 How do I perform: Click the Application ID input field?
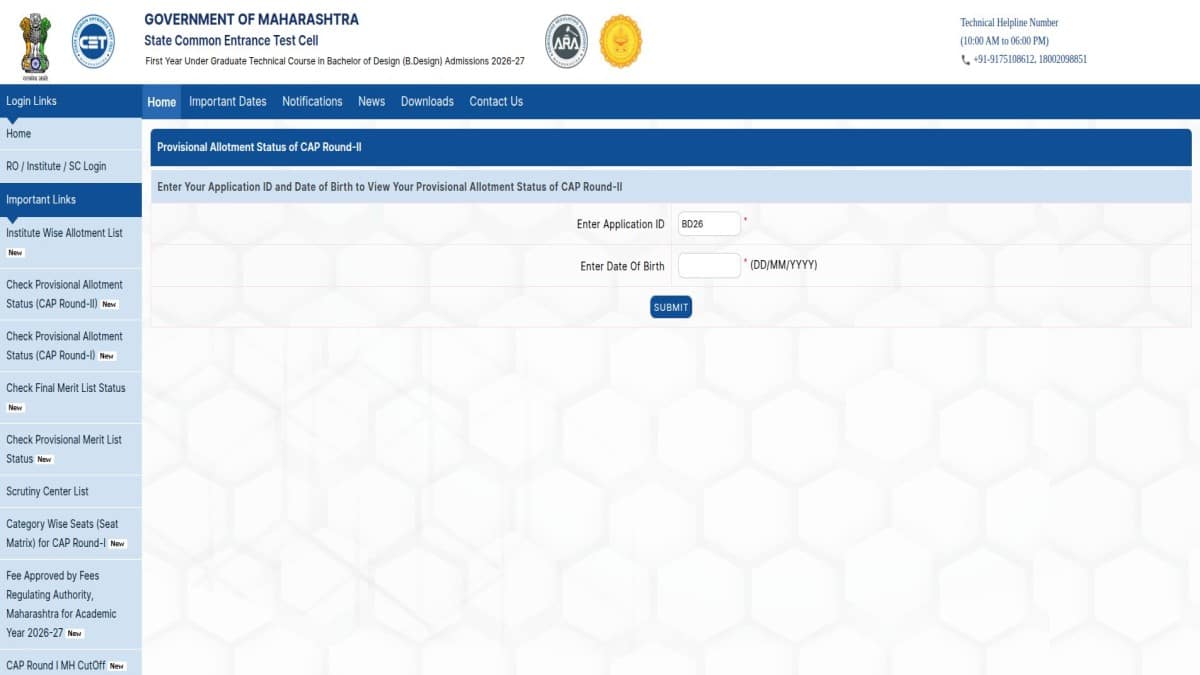(x=709, y=224)
